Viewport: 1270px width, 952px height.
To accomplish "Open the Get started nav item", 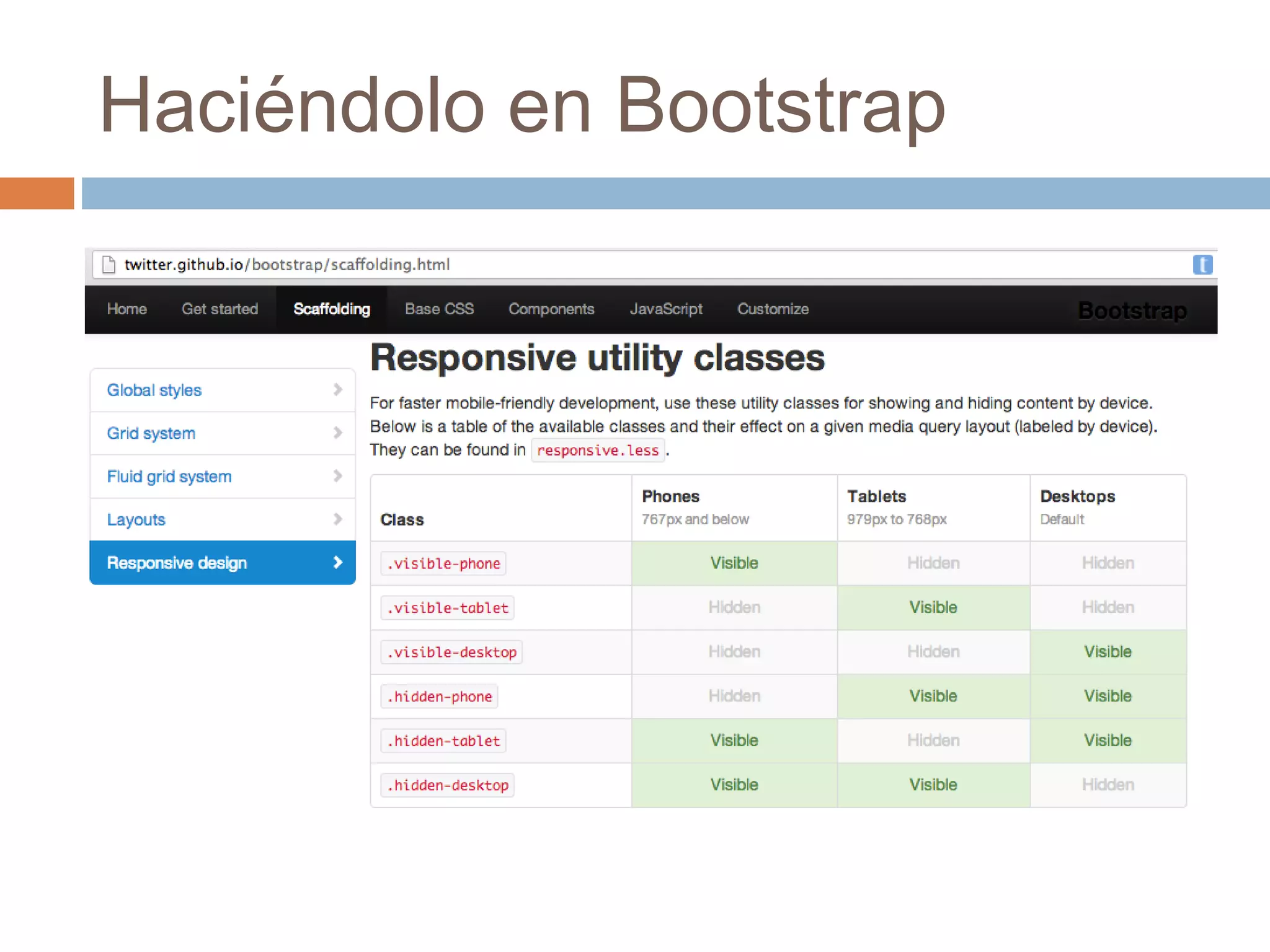I will [220, 309].
